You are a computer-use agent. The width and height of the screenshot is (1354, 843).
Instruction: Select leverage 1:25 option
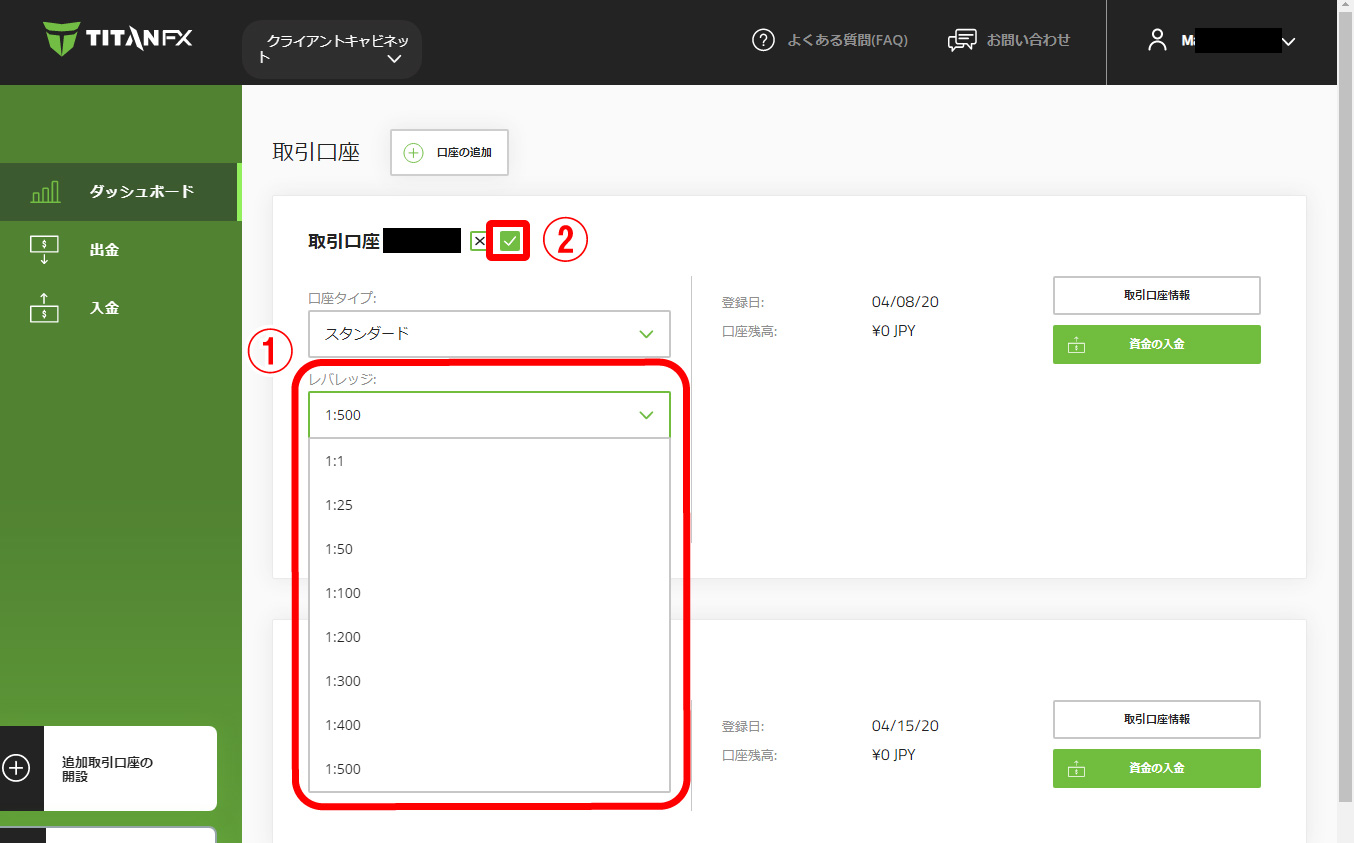[x=489, y=505]
